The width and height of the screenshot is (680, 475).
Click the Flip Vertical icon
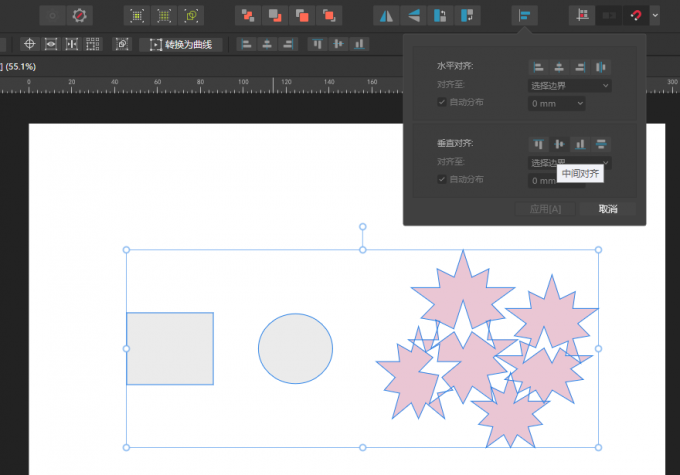(x=413, y=16)
